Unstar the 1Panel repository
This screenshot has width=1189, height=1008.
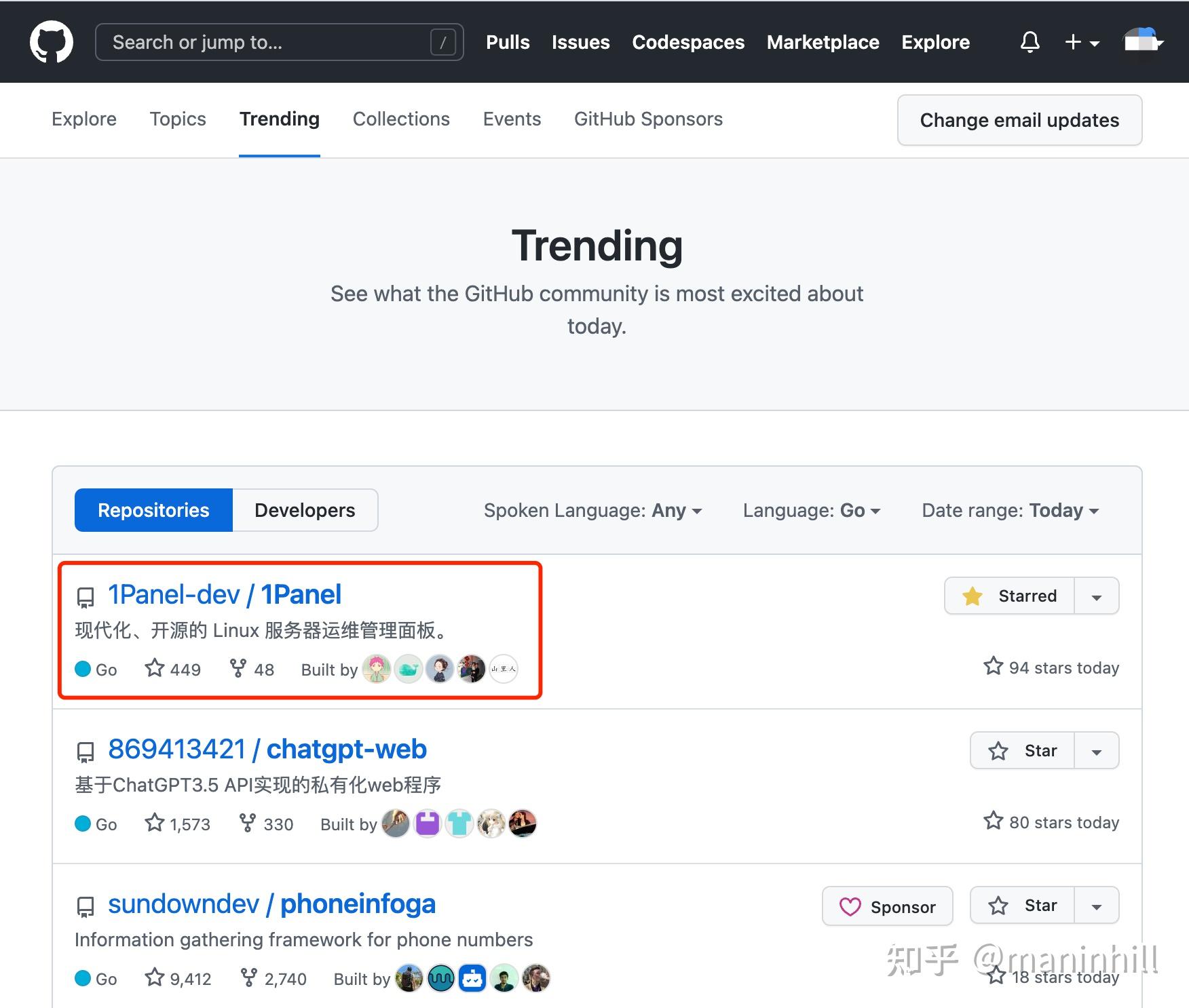point(1008,596)
